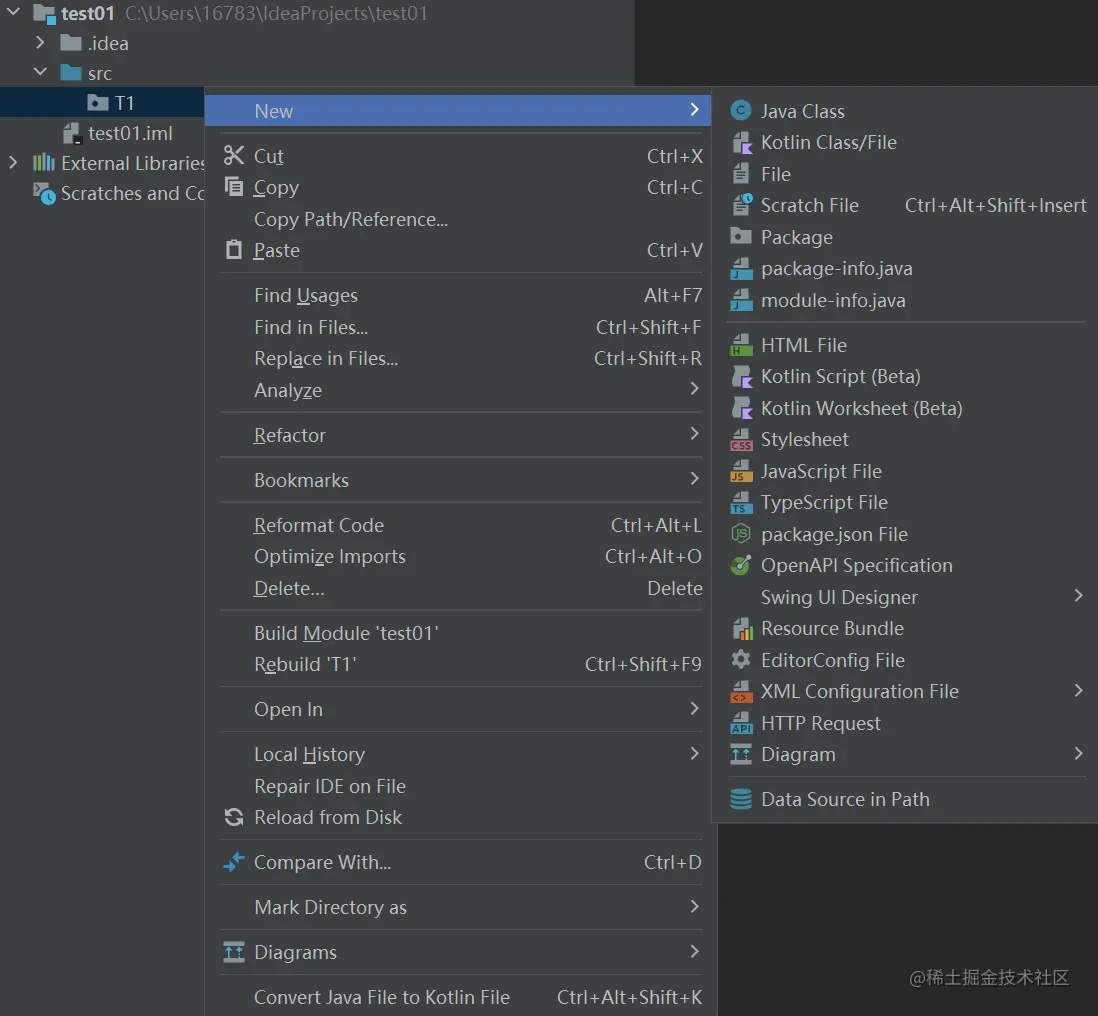Click the Compare With arrows icon
1098x1016 pixels.
click(234, 861)
